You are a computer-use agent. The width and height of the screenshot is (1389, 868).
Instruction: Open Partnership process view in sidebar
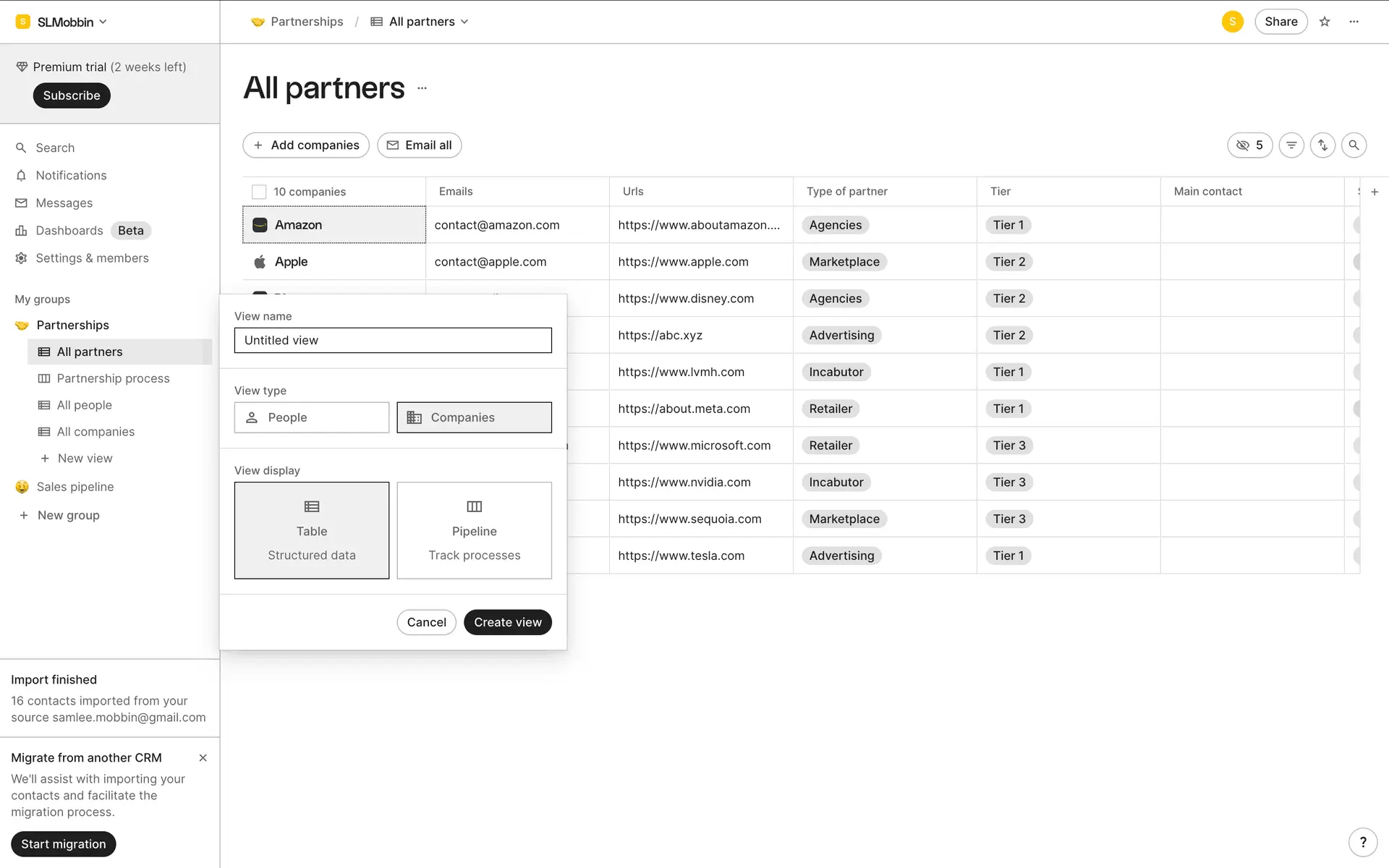click(113, 378)
